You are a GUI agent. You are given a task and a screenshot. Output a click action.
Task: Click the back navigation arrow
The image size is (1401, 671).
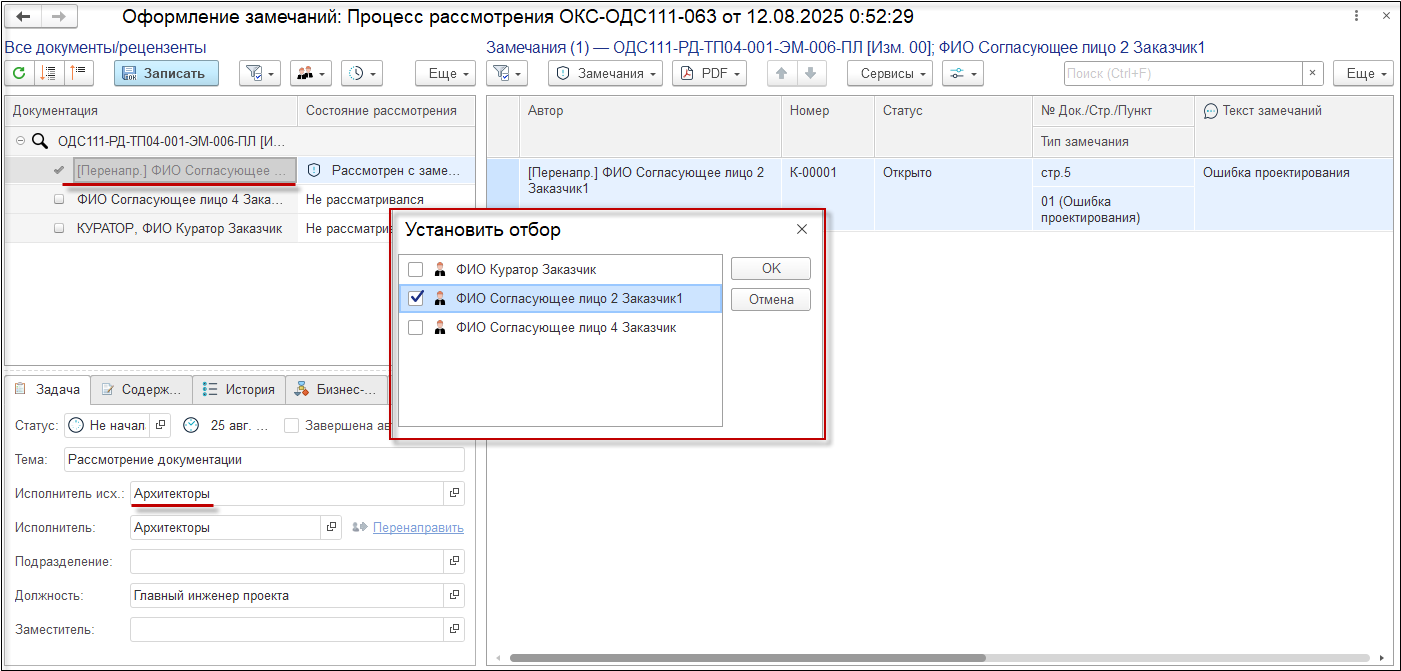click(23, 17)
